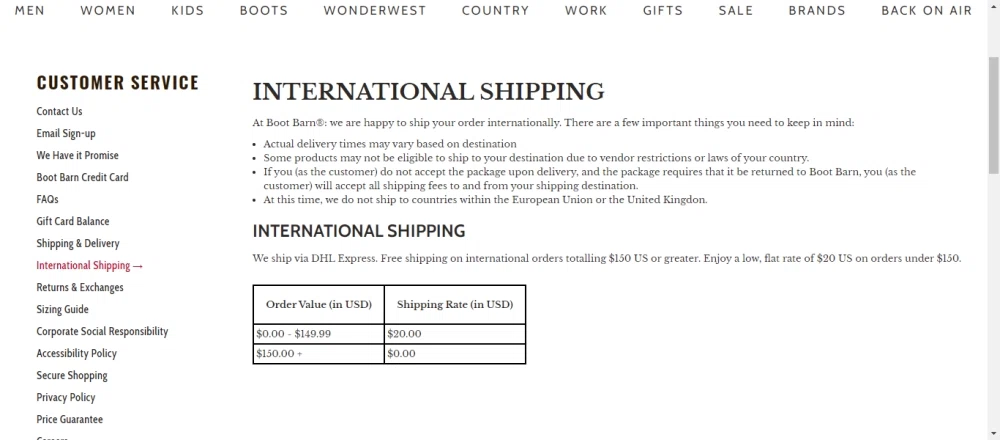The height and width of the screenshot is (440, 1000).
Task: Go to Email Sign-up page
Action: pyautogui.click(x=66, y=133)
